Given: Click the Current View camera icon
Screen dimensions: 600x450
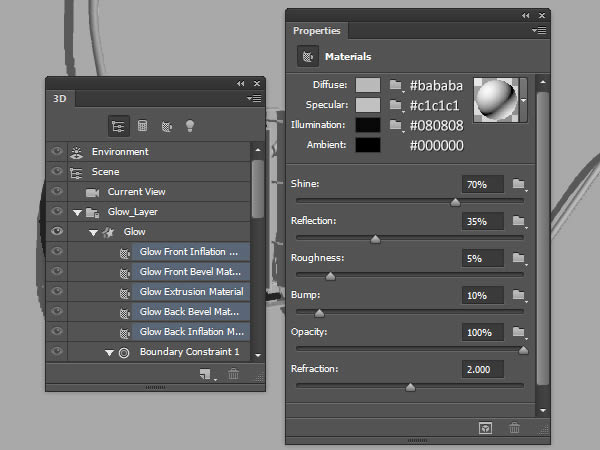Looking at the screenshot, I should 92,192.
